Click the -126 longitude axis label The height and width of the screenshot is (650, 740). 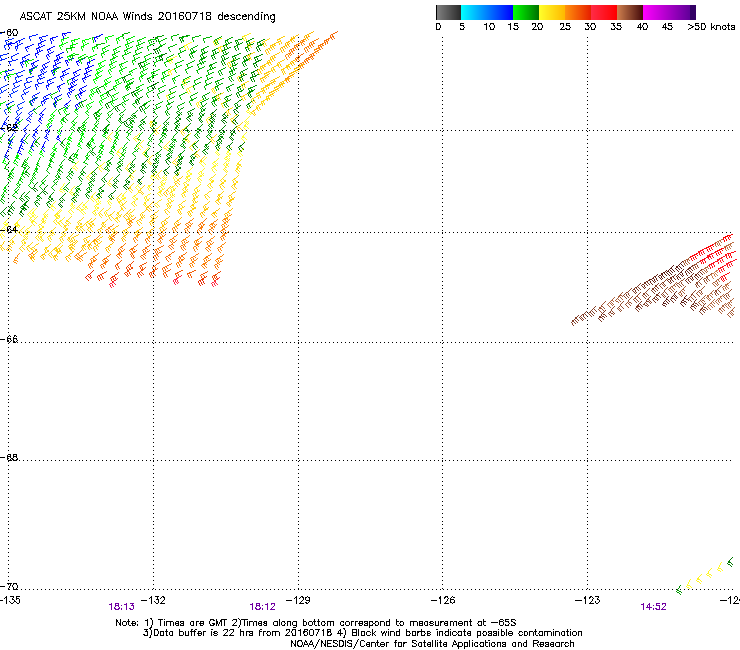click(443, 600)
